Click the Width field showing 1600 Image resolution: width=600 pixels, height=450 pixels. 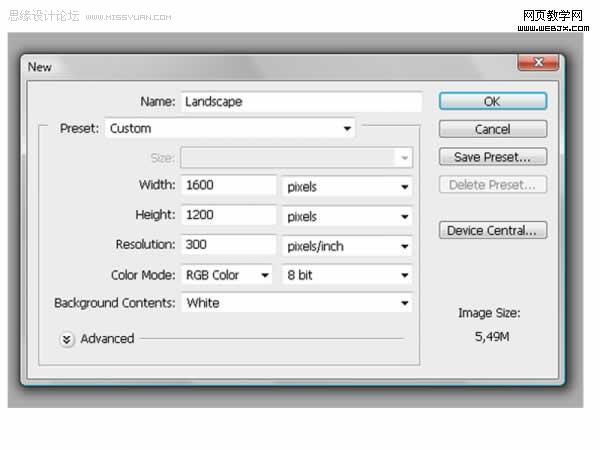pos(228,185)
